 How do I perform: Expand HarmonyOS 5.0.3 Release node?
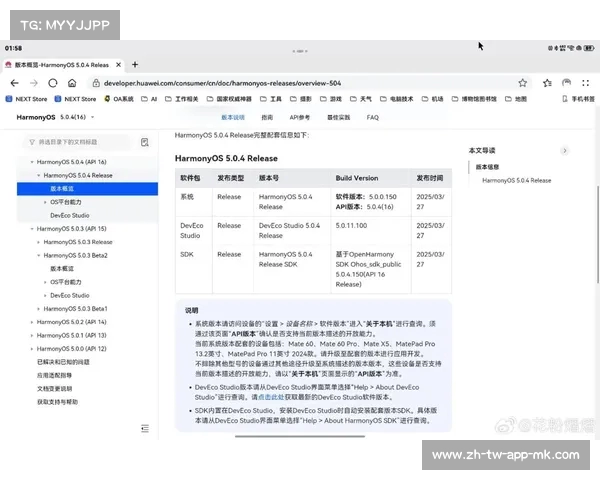[x=39, y=242]
